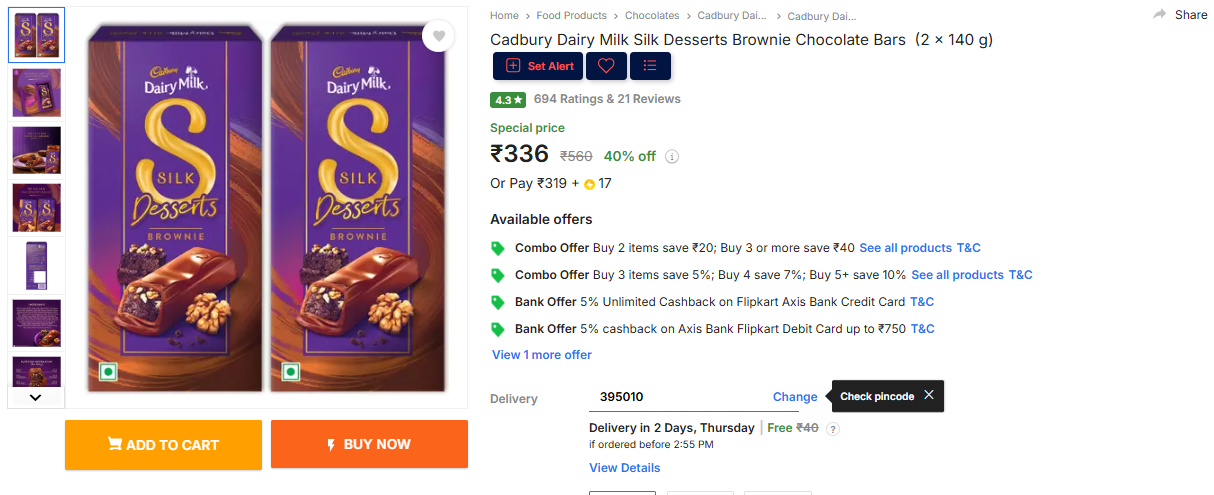Click the price info icon beside 40% off
This screenshot has width=1214, height=495.
672,156
